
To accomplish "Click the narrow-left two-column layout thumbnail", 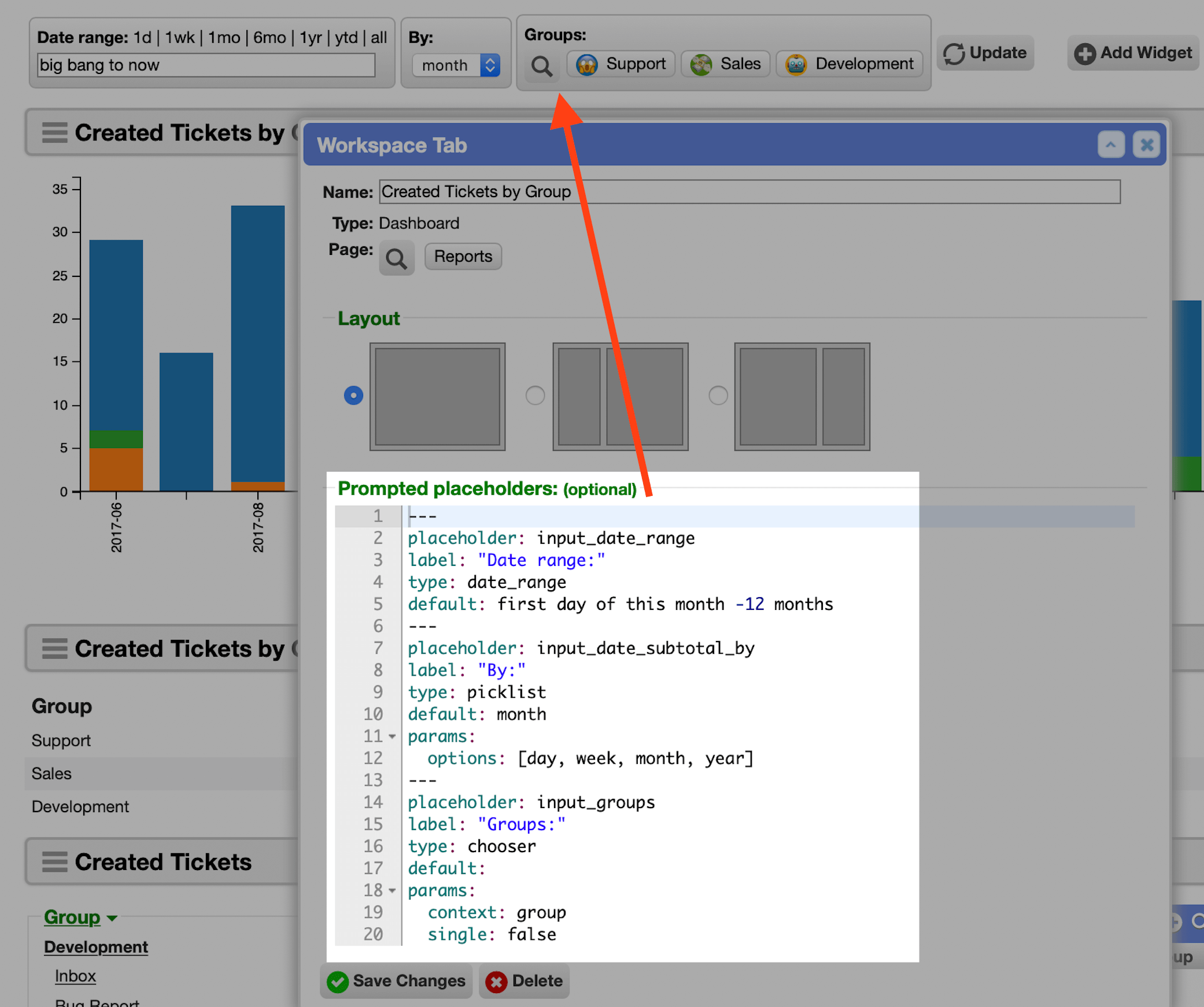I will point(621,397).
